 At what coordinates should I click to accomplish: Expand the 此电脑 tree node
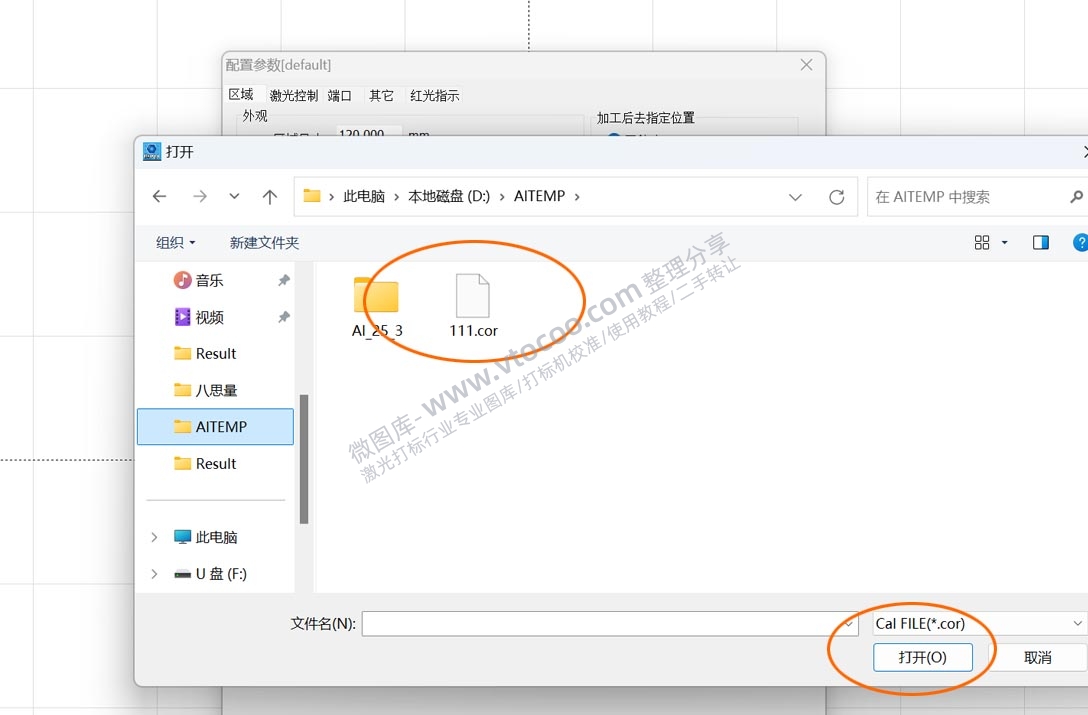(152, 537)
